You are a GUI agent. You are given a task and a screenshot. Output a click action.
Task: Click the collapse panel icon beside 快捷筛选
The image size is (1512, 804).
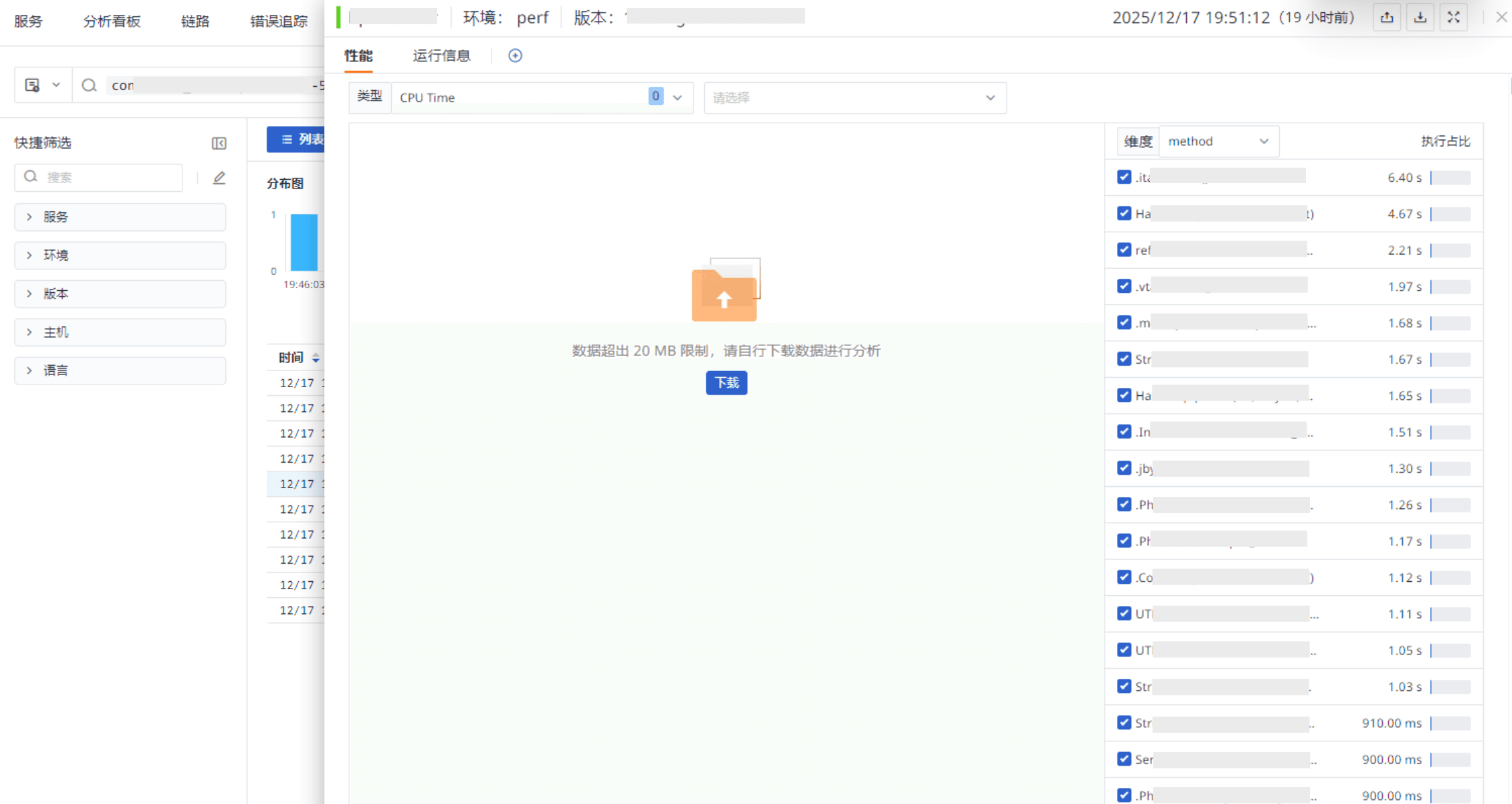pos(219,143)
